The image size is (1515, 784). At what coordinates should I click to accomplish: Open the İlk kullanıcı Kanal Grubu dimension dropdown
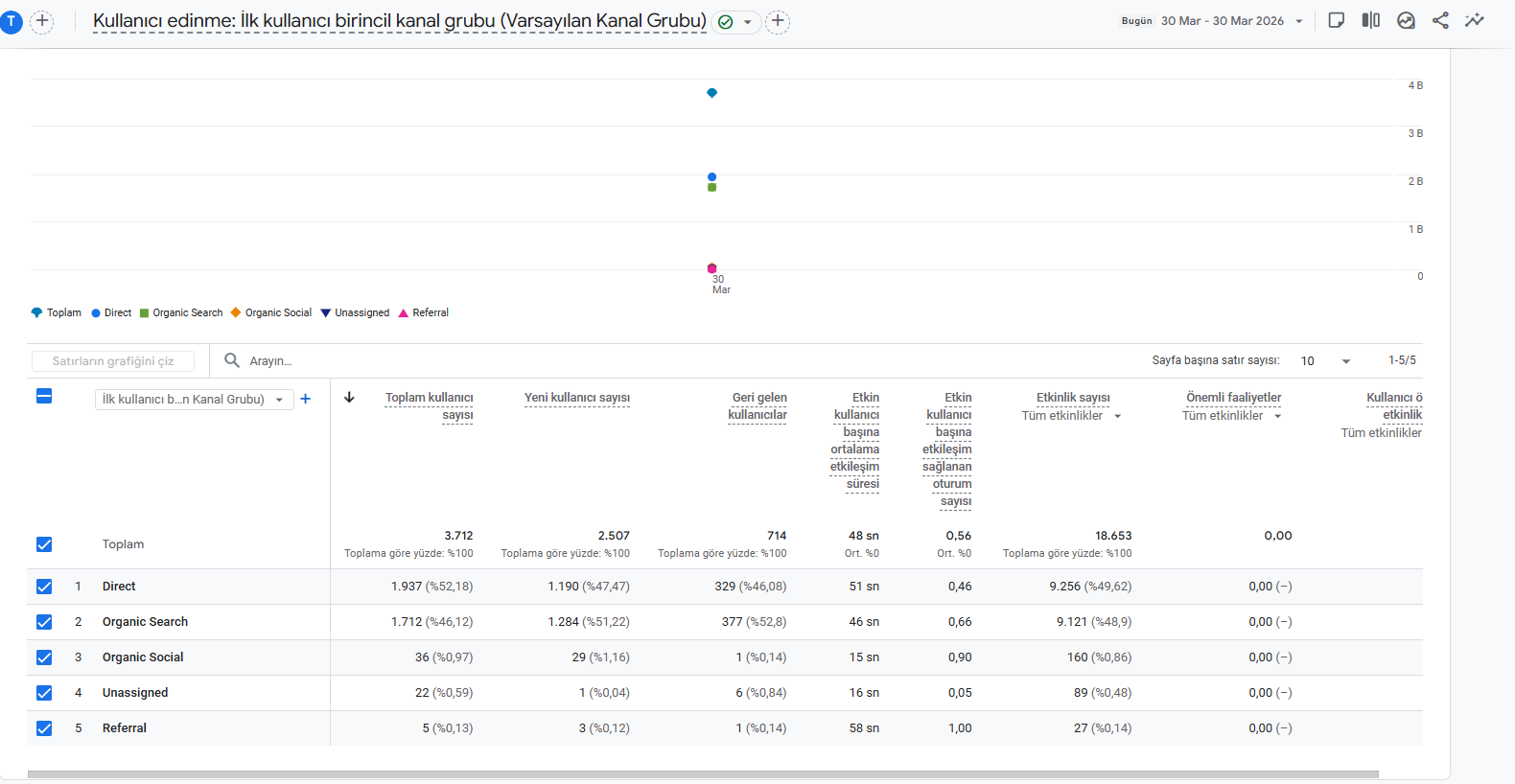[x=194, y=400]
